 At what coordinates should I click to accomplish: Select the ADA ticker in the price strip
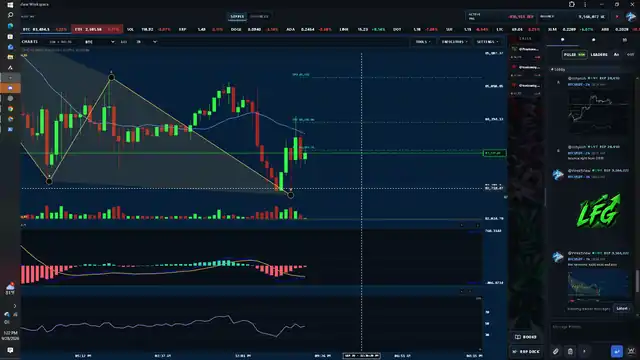point(309,29)
